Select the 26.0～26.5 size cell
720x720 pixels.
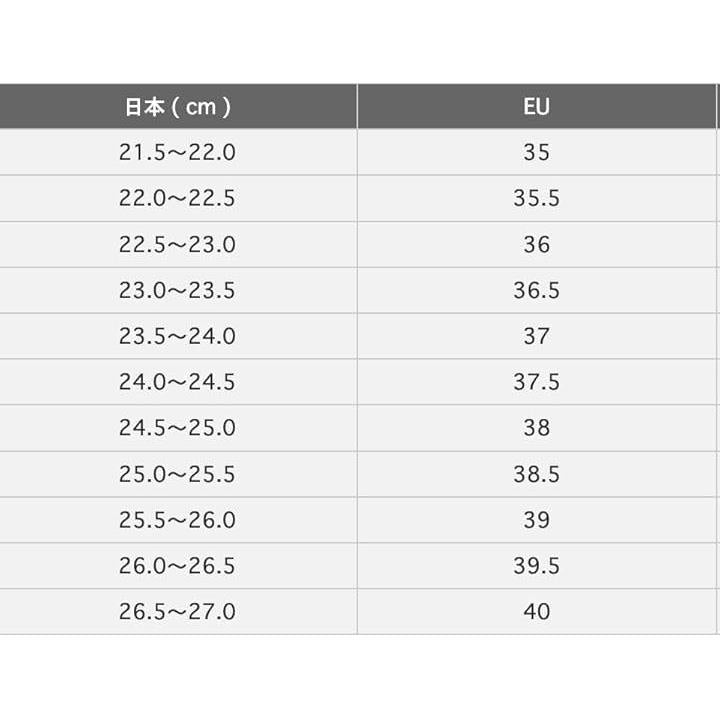pyautogui.click(x=178, y=566)
